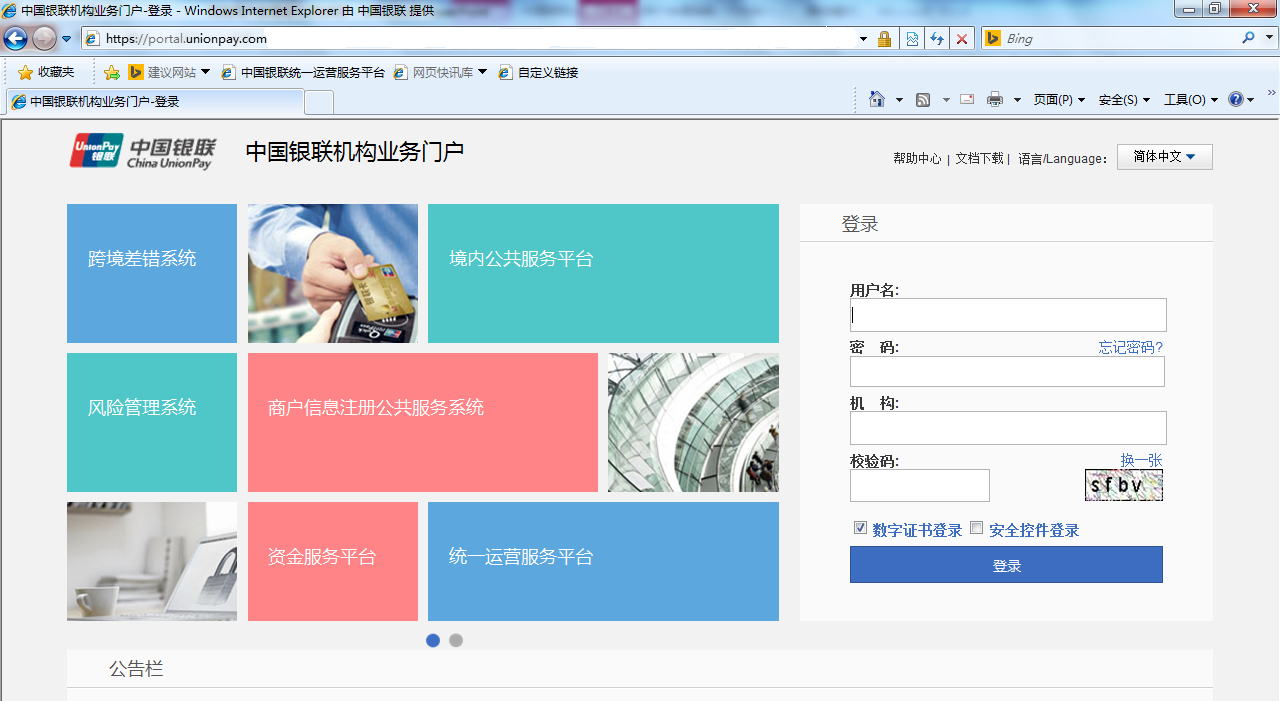The width and height of the screenshot is (1280, 701).
Task: Uncheck the 数字证书登录 checkbox
Action: [861, 527]
